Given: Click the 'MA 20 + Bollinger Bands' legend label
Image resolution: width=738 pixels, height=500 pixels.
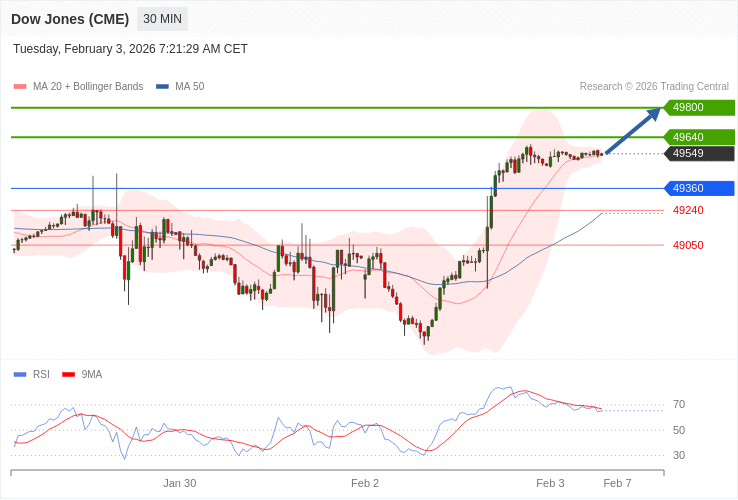Looking at the screenshot, I should (x=88, y=87).
